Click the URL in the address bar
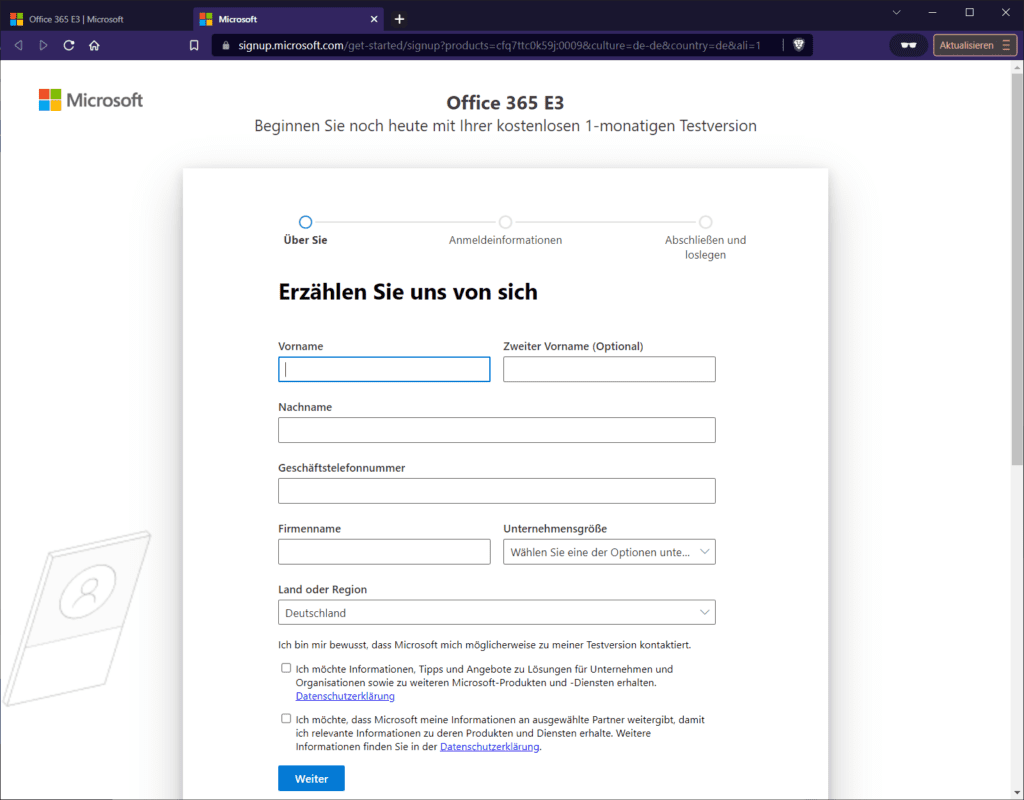The image size is (1024, 800). (499, 45)
